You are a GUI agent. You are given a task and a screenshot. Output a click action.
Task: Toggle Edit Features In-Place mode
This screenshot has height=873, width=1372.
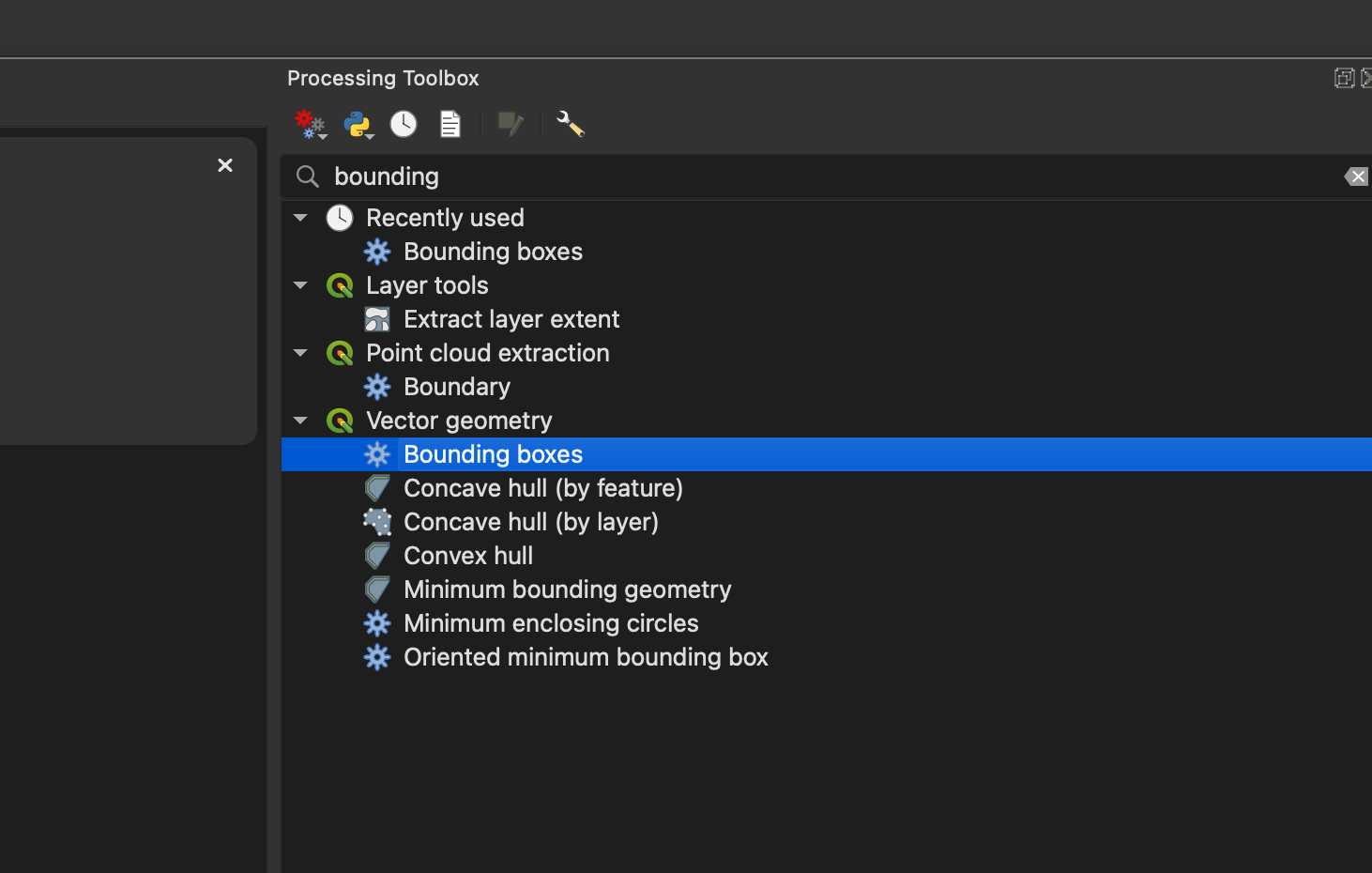pyautogui.click(x=510, y=123)
